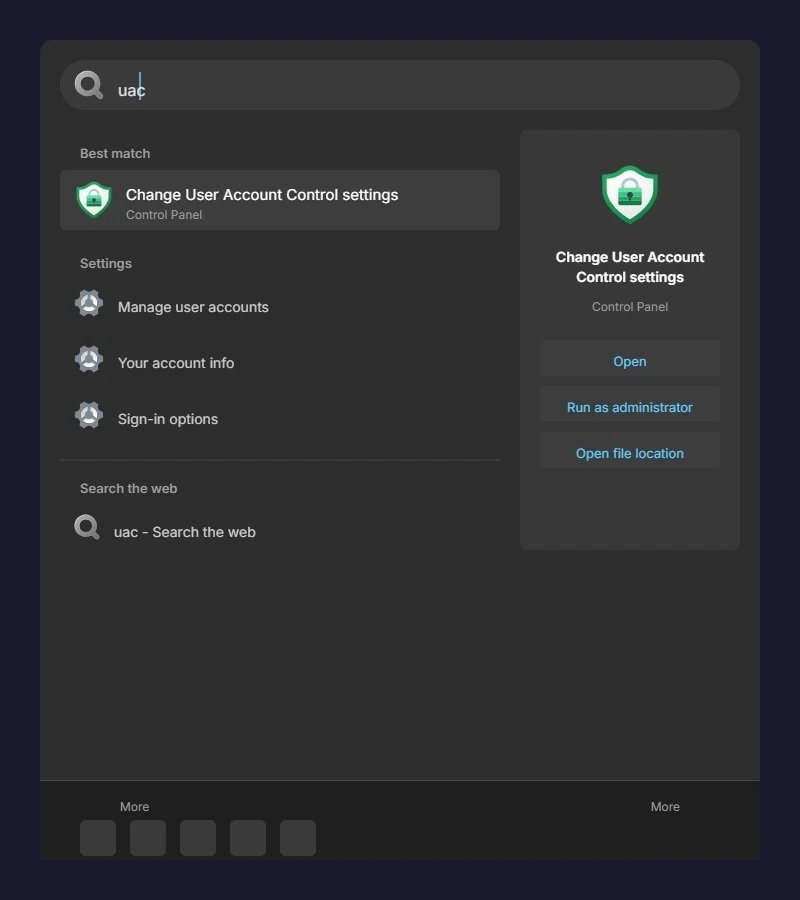Click the "Search the web" section header
The height and width of the screenshot is (900, 800).
(129, 488)
